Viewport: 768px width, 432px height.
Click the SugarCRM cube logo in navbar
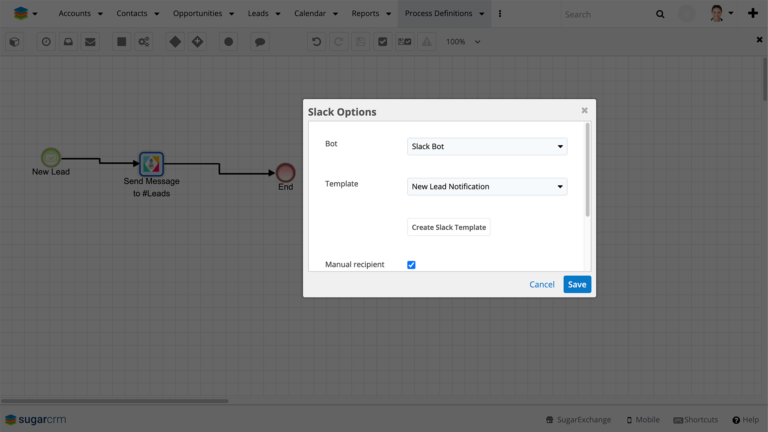[21, 13]
